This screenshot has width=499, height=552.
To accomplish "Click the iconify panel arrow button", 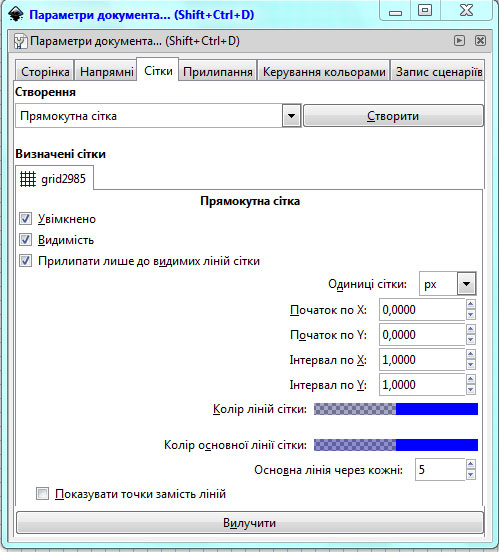I will [x=459, y=41].
